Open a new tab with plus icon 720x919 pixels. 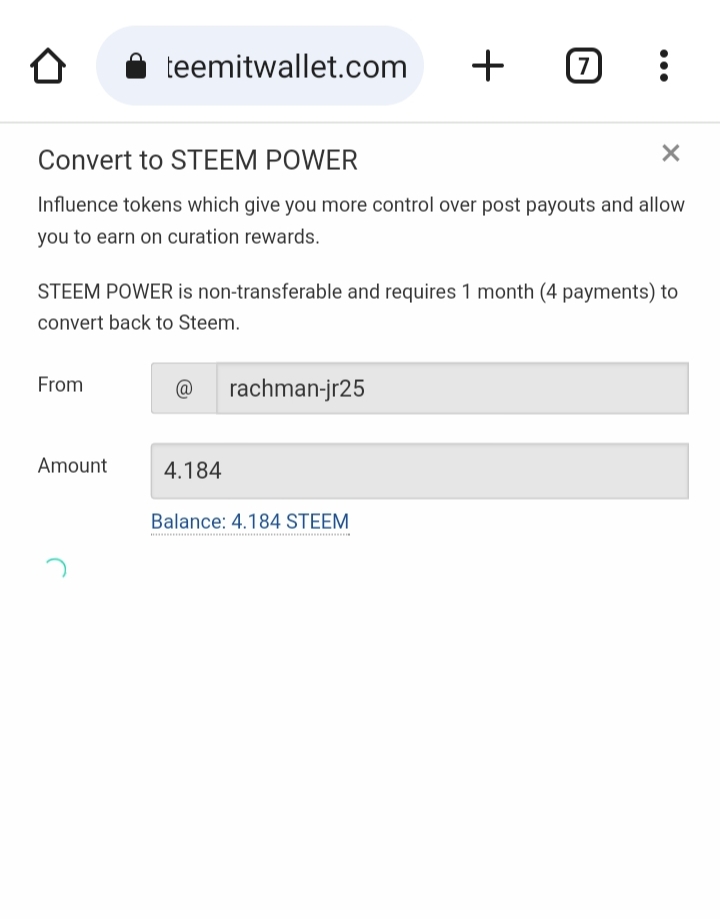tap(488, 67)
